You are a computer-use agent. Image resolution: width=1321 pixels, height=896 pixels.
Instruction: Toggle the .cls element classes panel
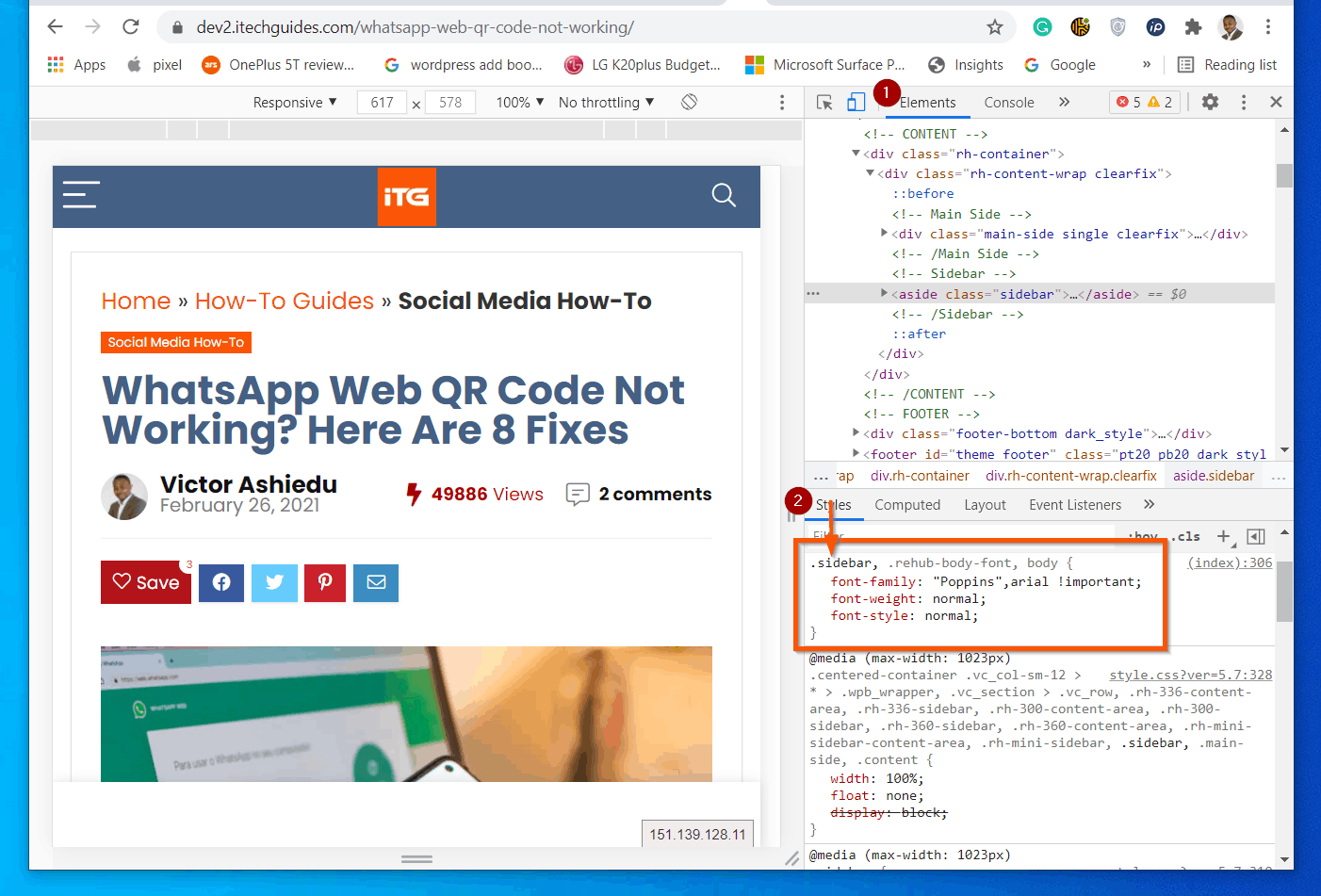[x=1187, y=536]
